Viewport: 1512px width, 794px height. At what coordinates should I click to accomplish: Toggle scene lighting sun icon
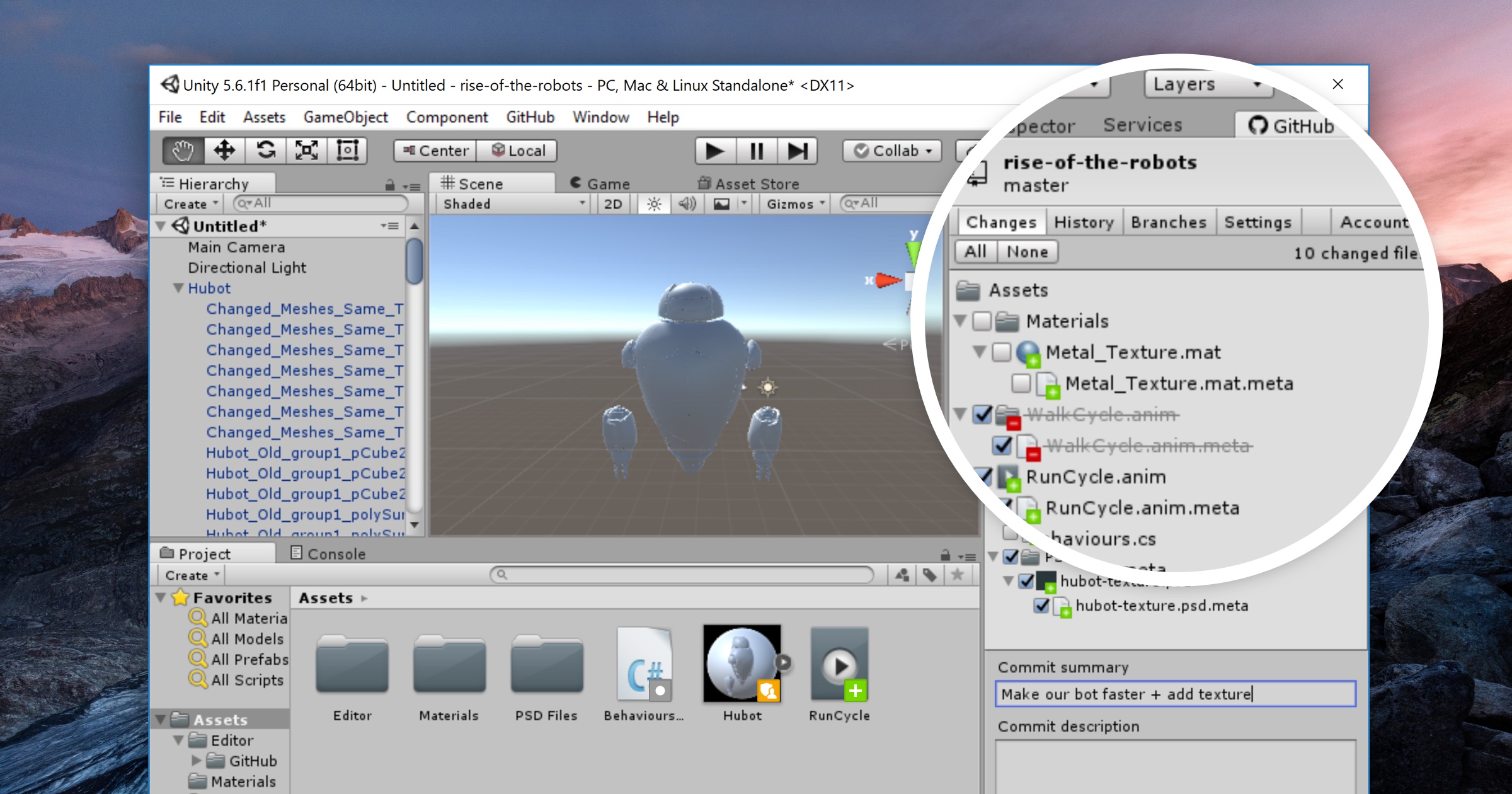(654, 204)
